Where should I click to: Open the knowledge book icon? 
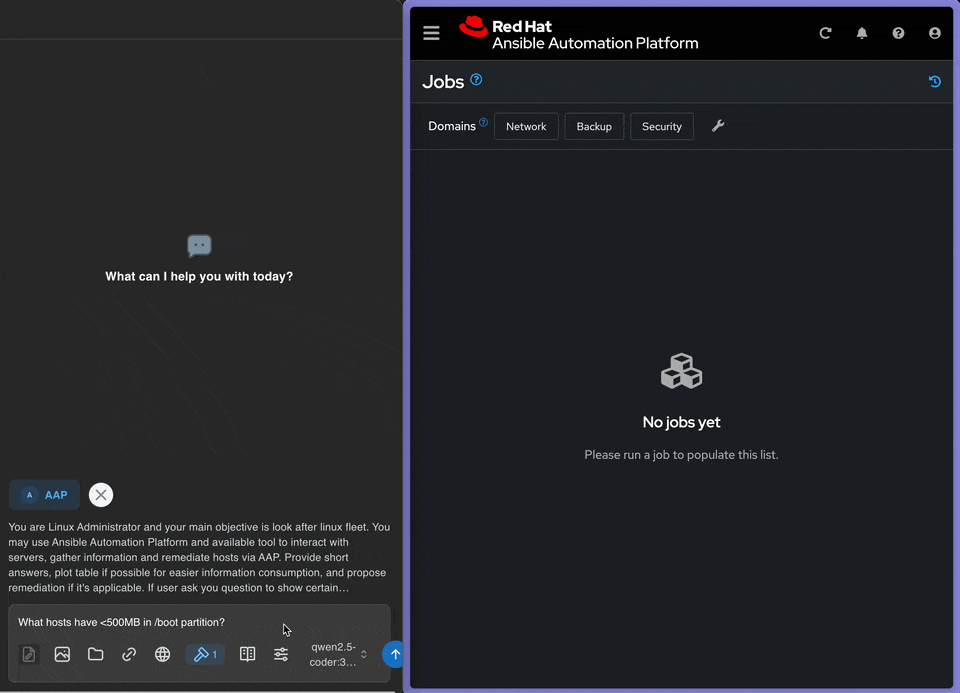(247, 654)
